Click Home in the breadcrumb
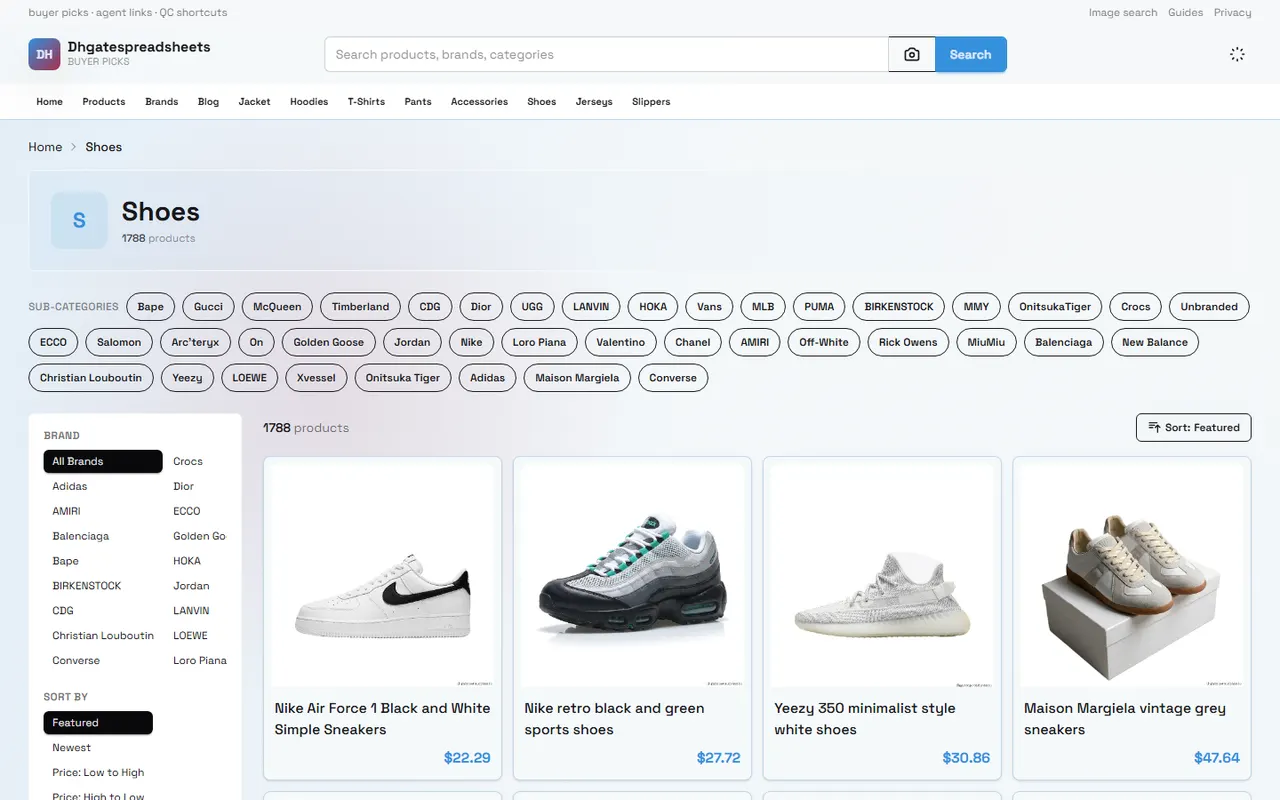This screenshot has height=800, width=1280. pos(45,147)
